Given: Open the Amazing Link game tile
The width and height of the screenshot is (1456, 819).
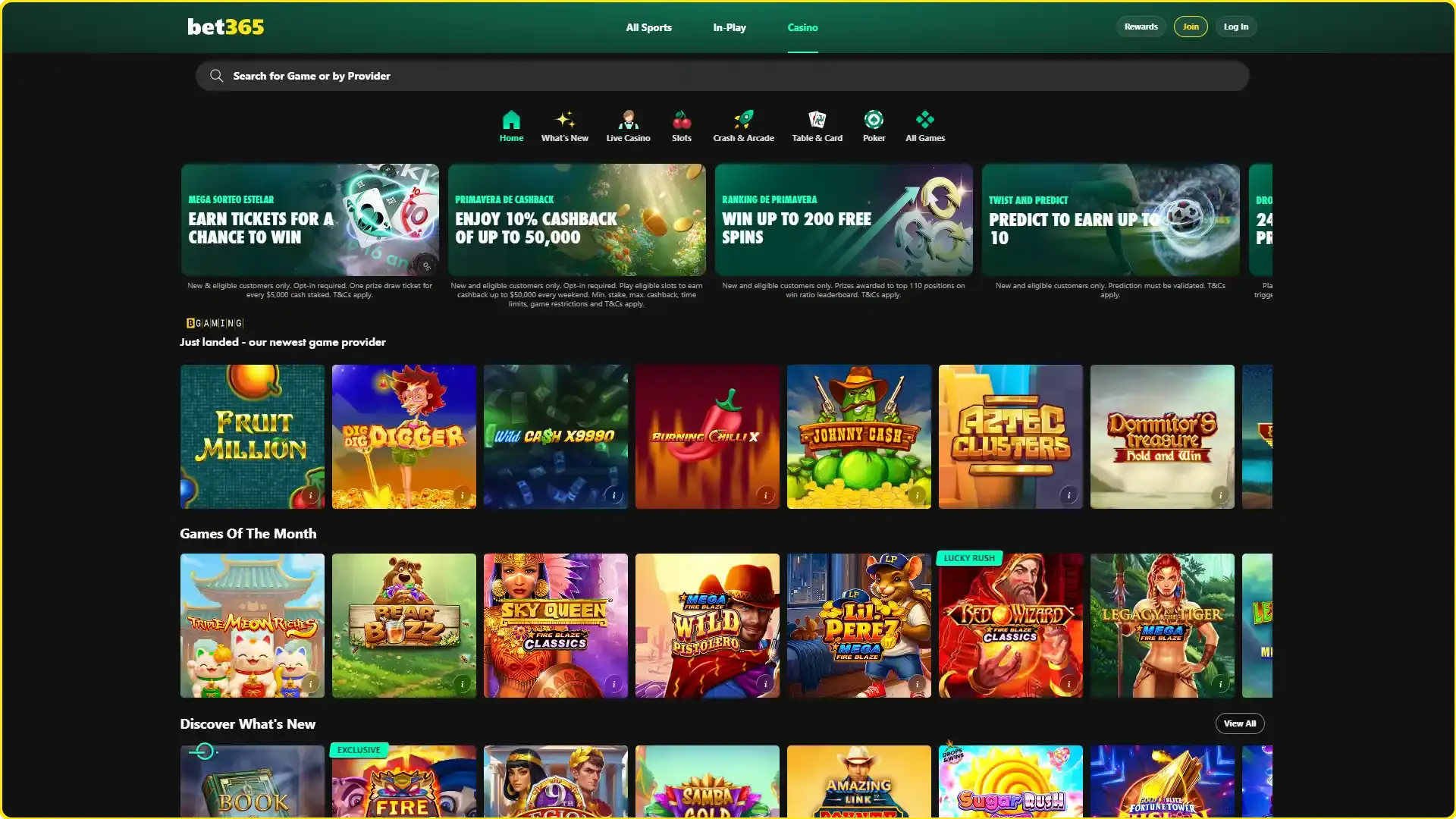Looking at the screenshot, I should (859, 781).
